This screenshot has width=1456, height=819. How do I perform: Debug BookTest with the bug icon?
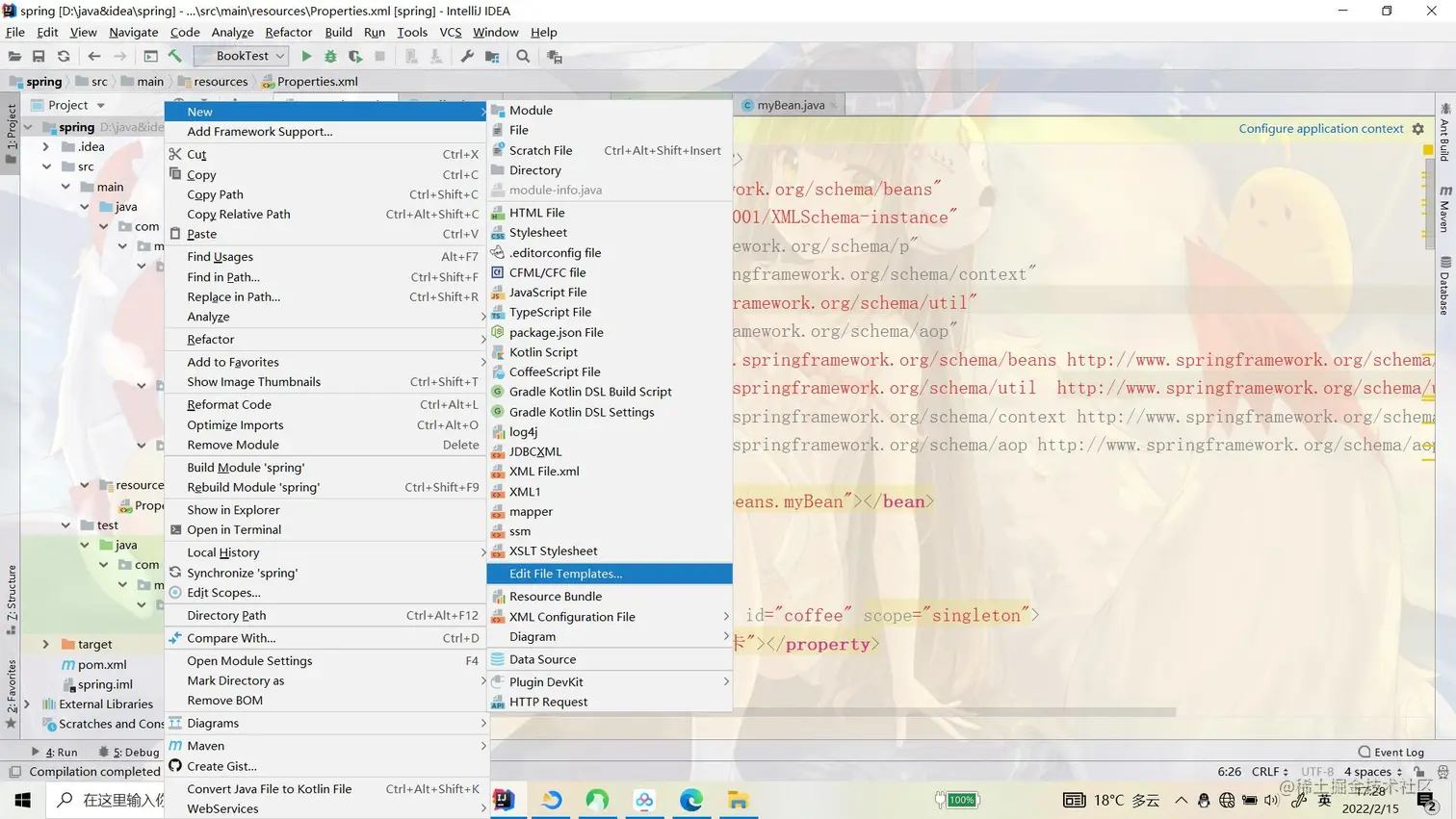click(x=330, y=57)
